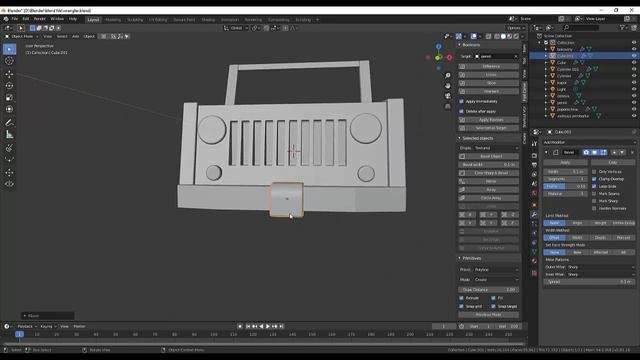Open the Inner Miter dropdown

pos(601,274)
